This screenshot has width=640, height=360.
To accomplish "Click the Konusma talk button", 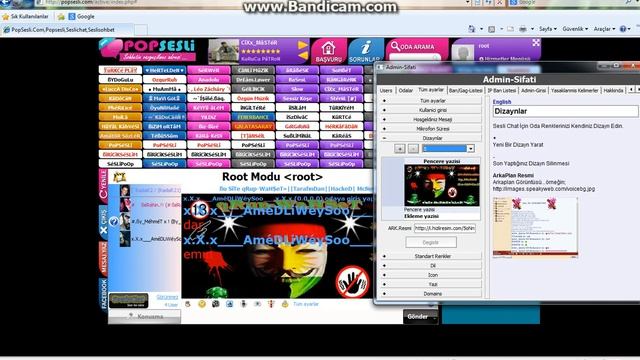I will click(144, 316).
